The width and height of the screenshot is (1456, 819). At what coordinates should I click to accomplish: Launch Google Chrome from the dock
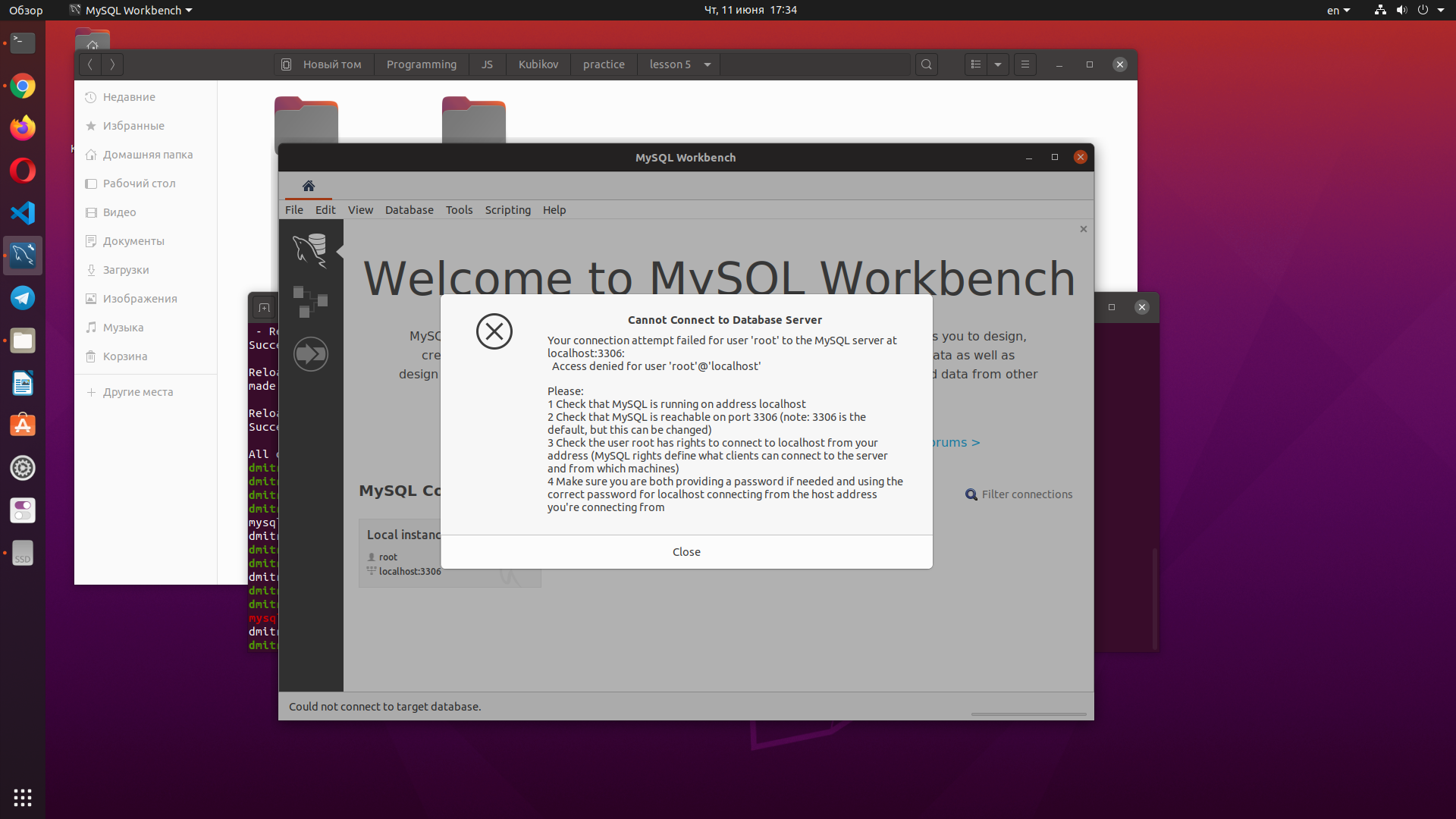[23, 86]
